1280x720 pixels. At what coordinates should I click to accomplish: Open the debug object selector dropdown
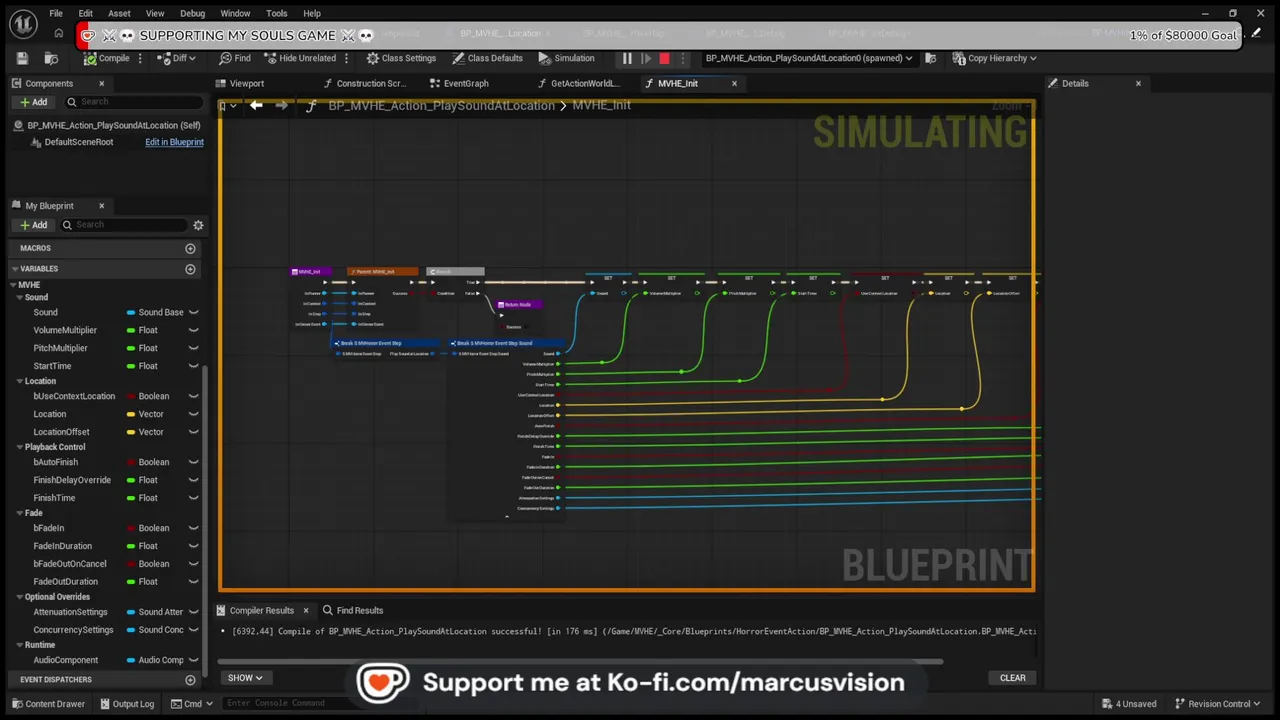pos(808,58)
